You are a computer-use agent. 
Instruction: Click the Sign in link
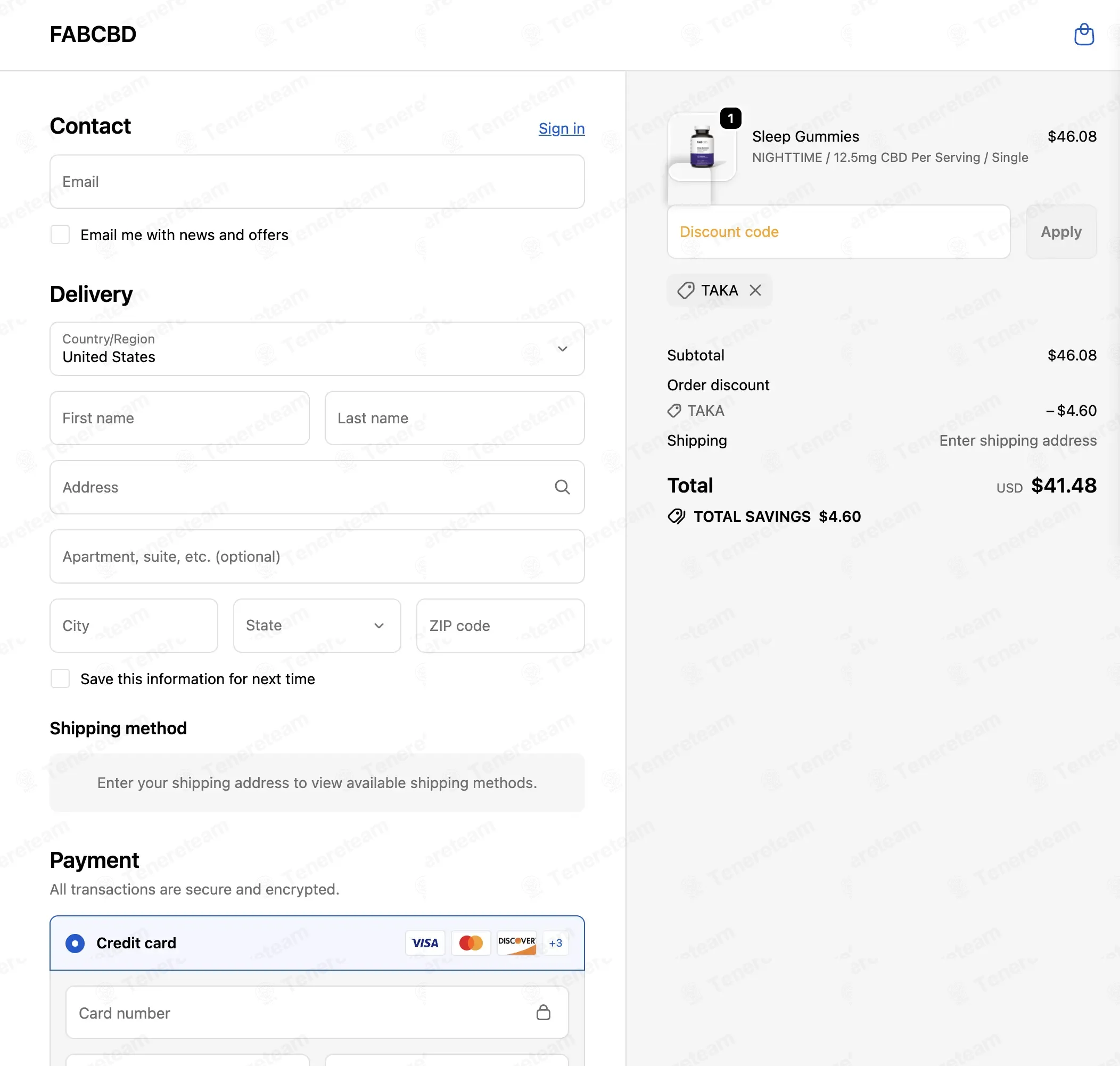point(562,128)
